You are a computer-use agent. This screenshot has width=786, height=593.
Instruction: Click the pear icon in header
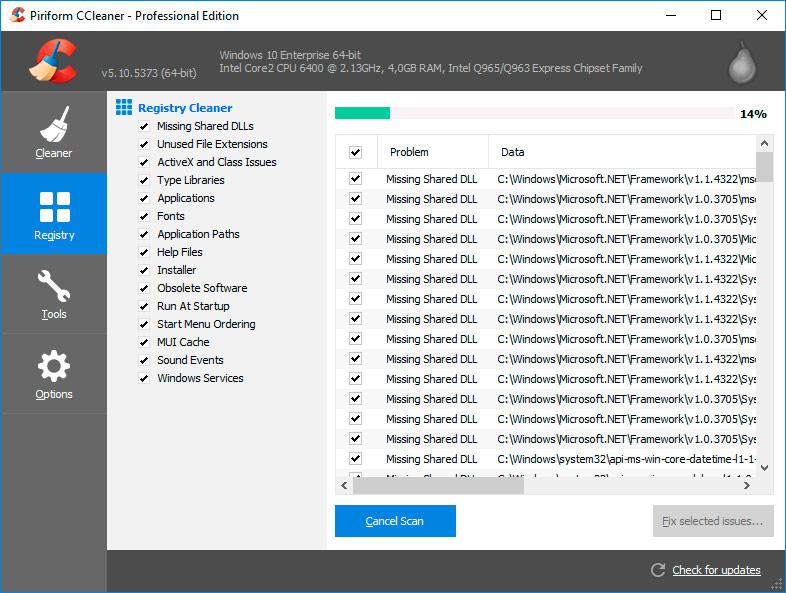click(742, 63)
